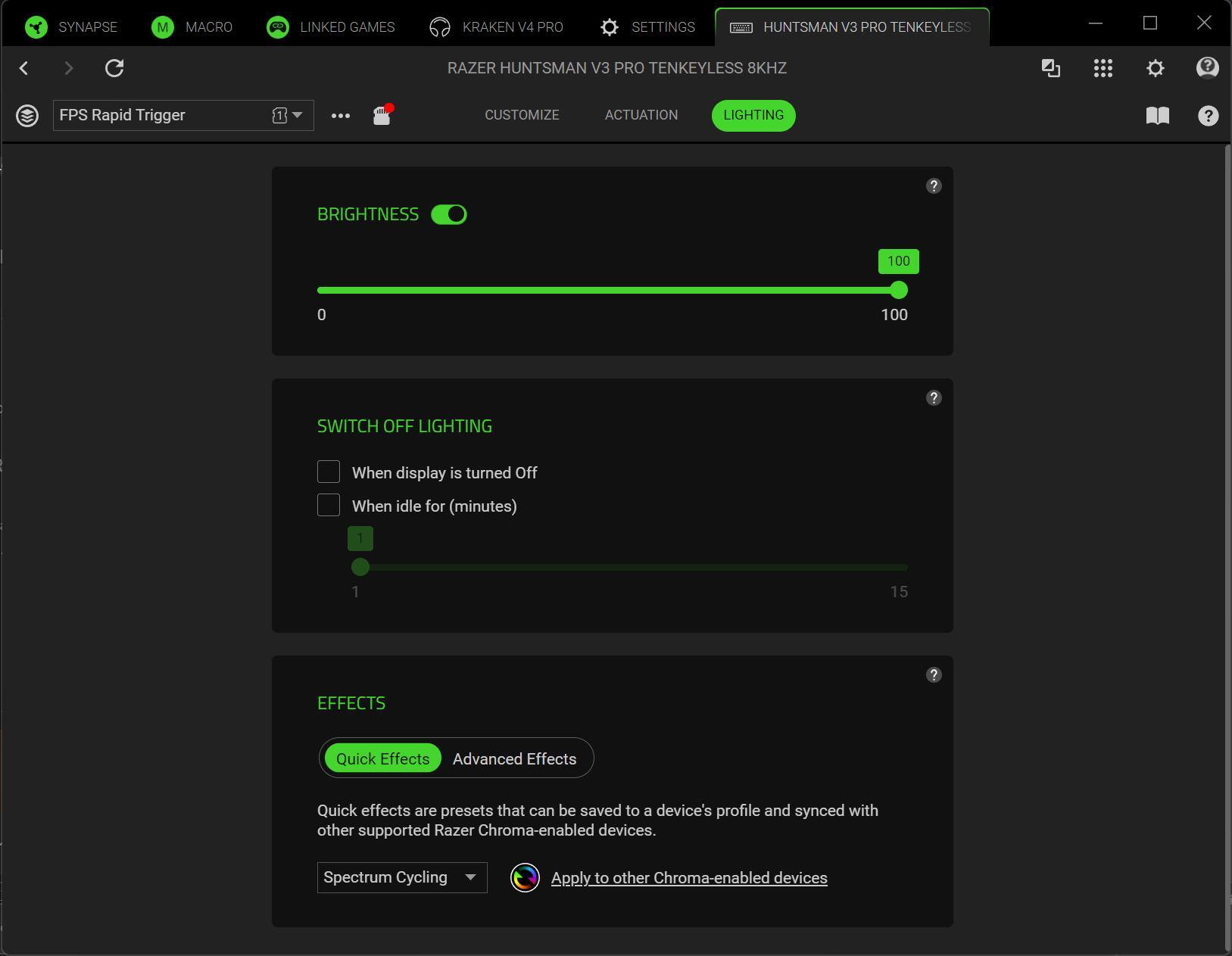Open the apps grid launcher icon

coord(1103,68)
